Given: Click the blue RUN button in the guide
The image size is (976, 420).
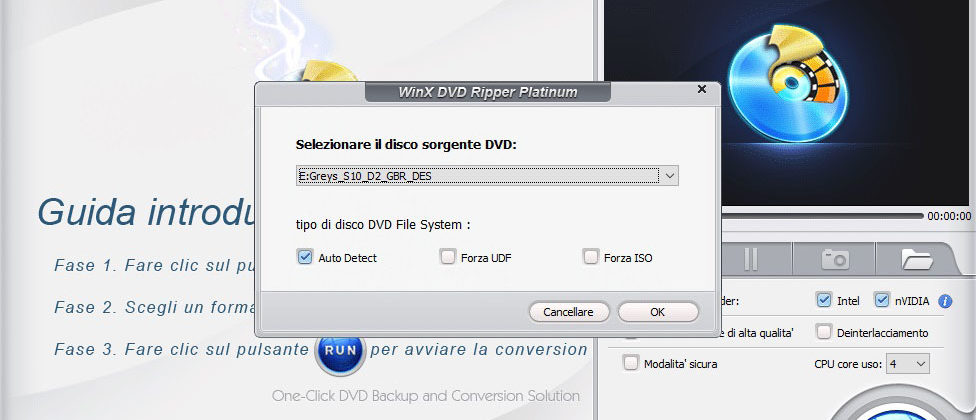Looking at the screenshot, I should [340, 350].
